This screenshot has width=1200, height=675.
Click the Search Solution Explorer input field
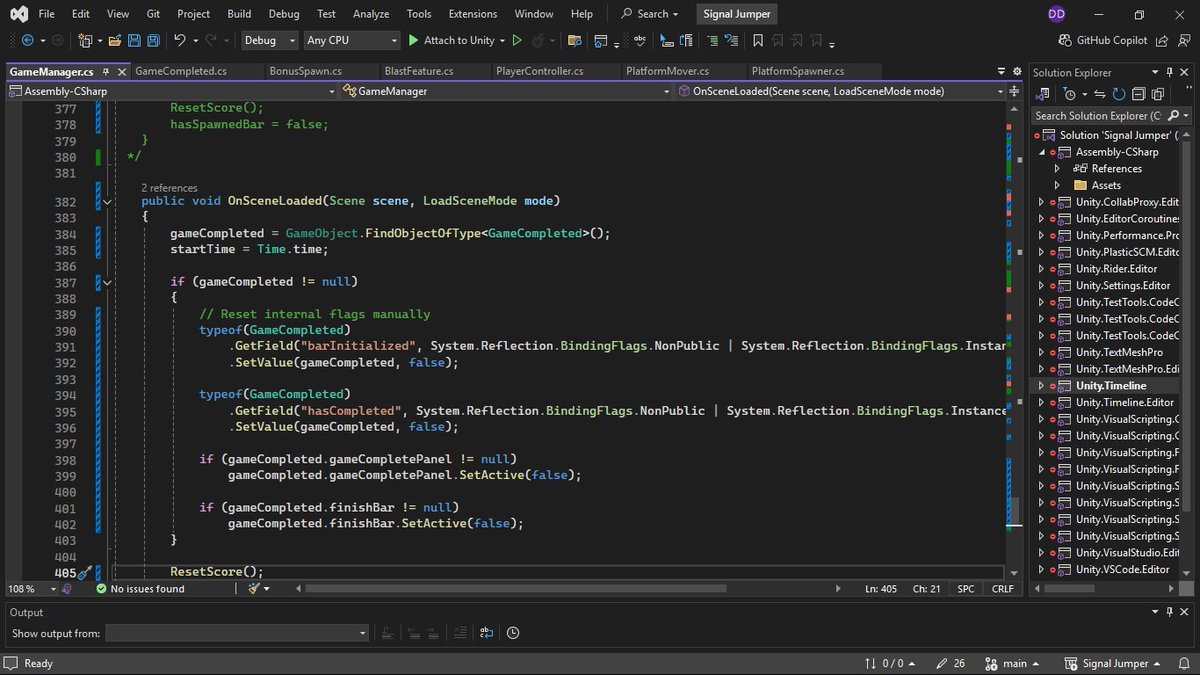point(1097,116)
